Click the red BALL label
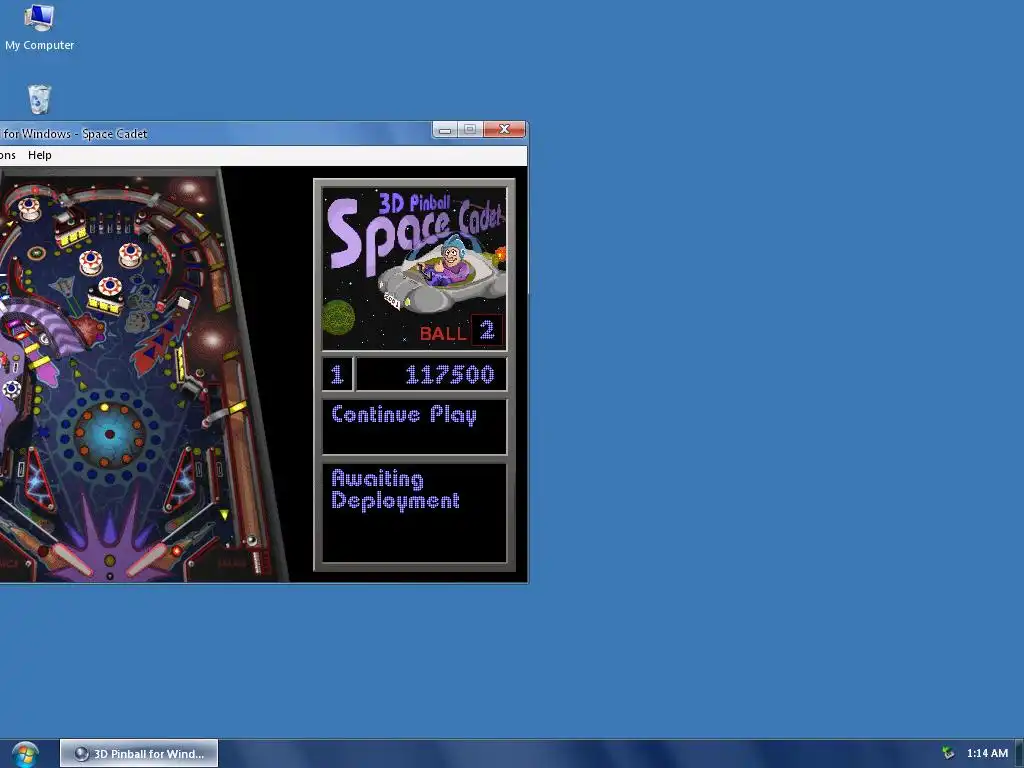Screen dimensions: 1024x768 [x=443, y=334]
